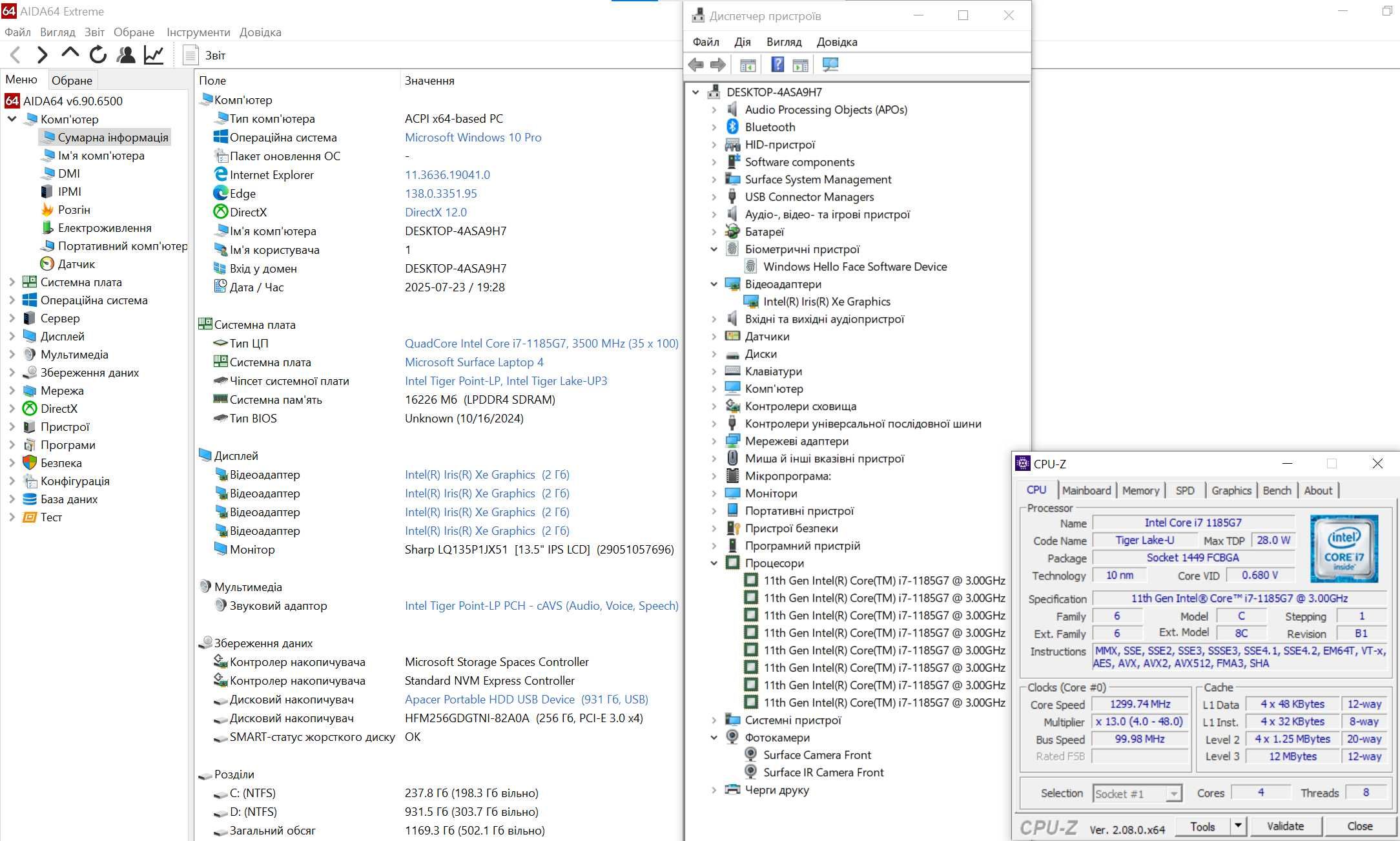The height and width of the screenshot is (841, 1400).
Task: Select Intel(R) Iris(R) Xe Graphics device
Action: [x=827, y=302]
